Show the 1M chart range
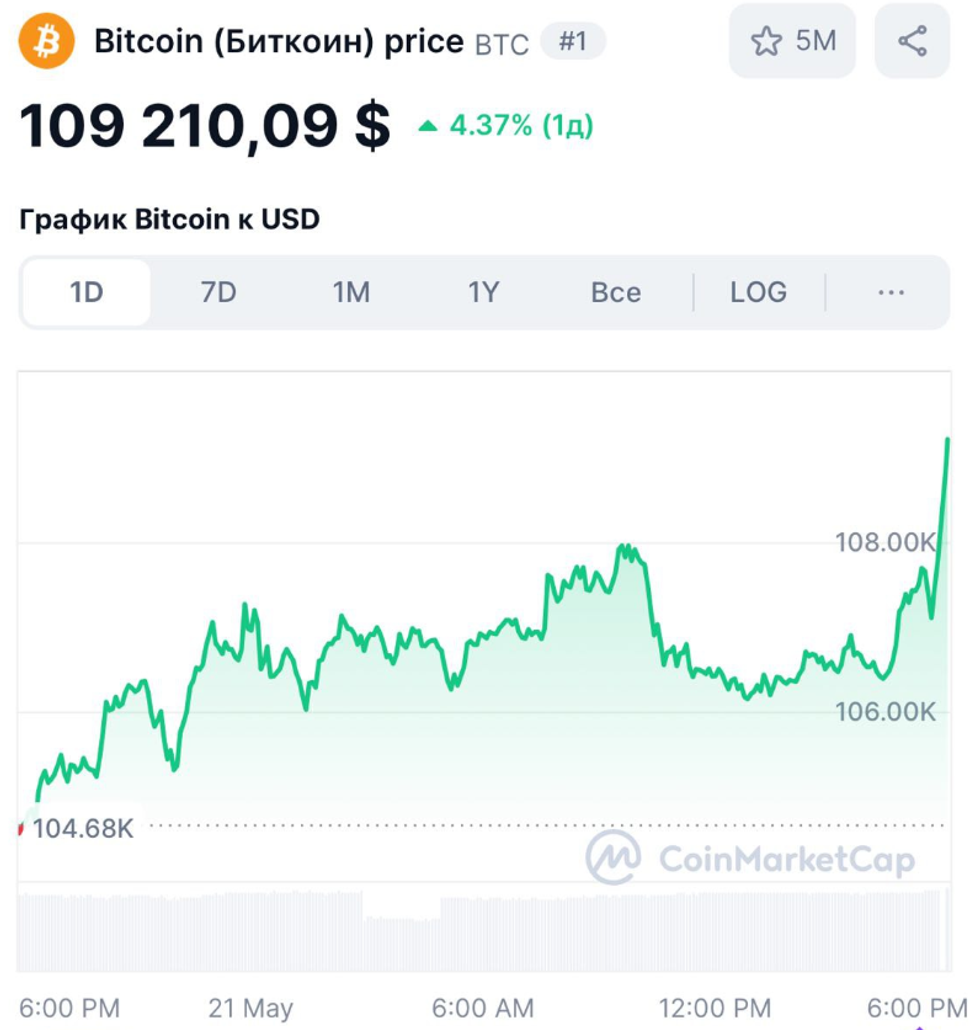This screenshot has height=1030, width=980. pos(351,292)
